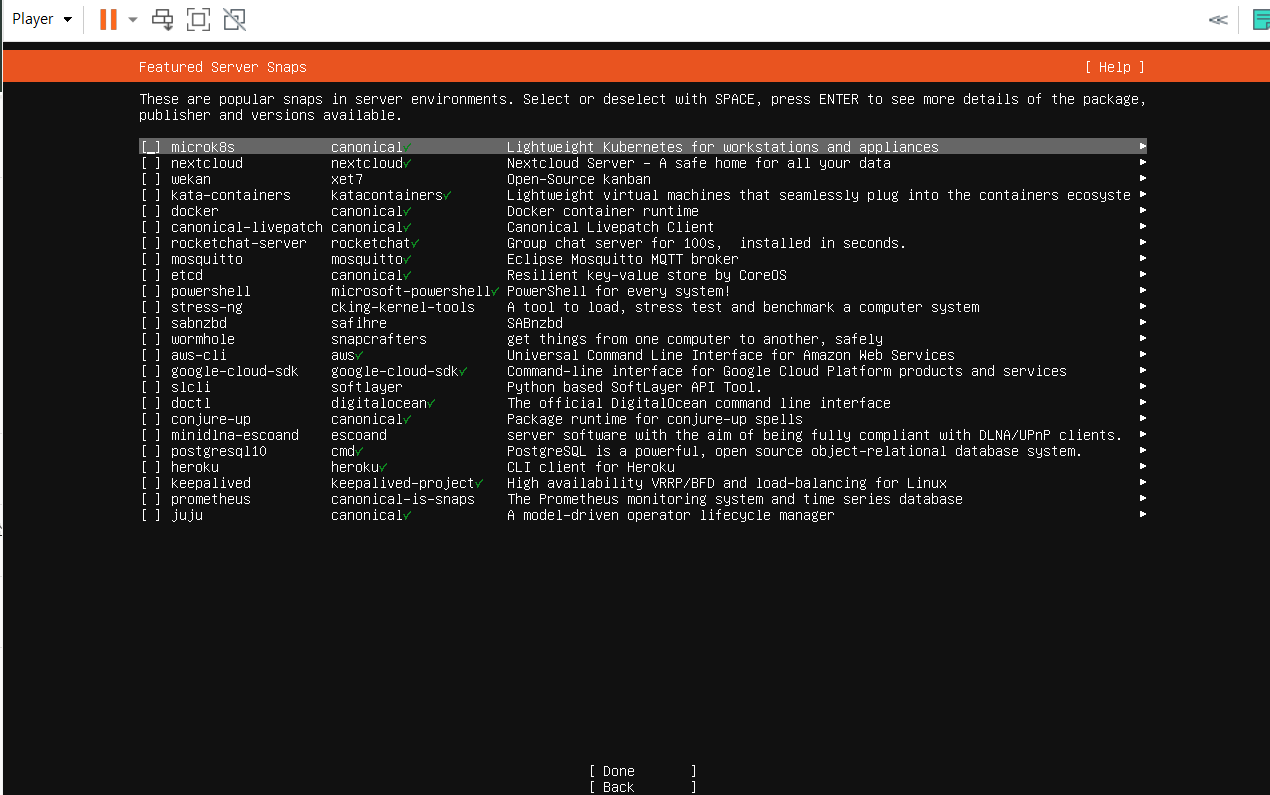Click the "juju" snap name
The height and width of the screenshot is (795, 1270).
point(187,515)
